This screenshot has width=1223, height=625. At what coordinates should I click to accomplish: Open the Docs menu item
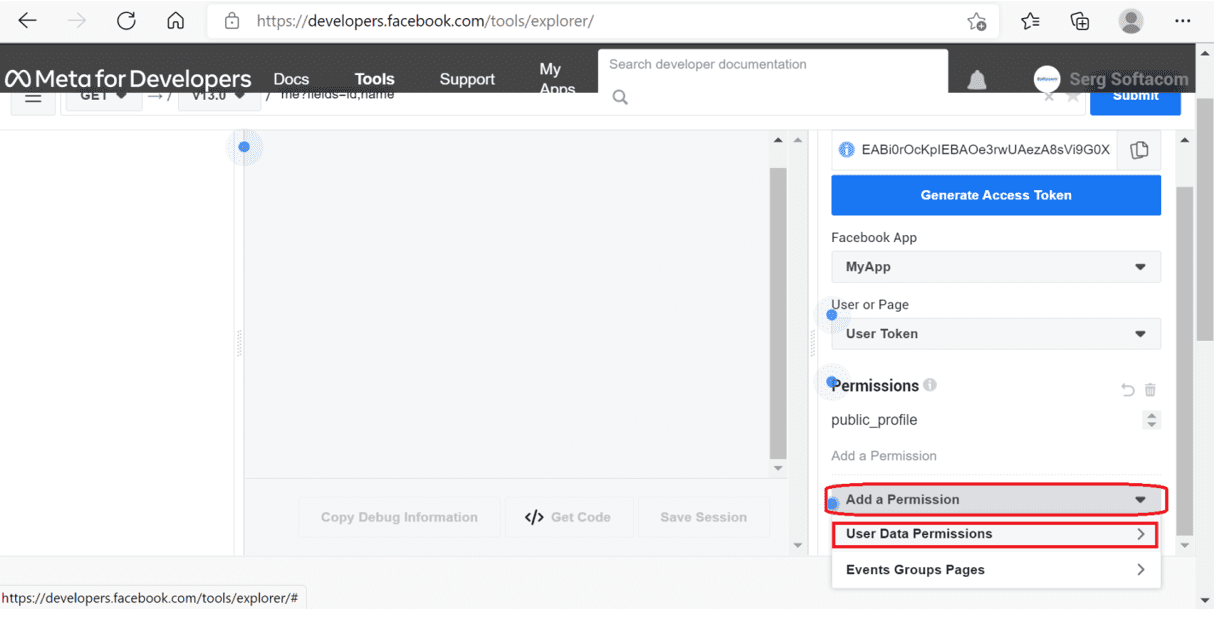pyautogui.click(x=291, y=79)
